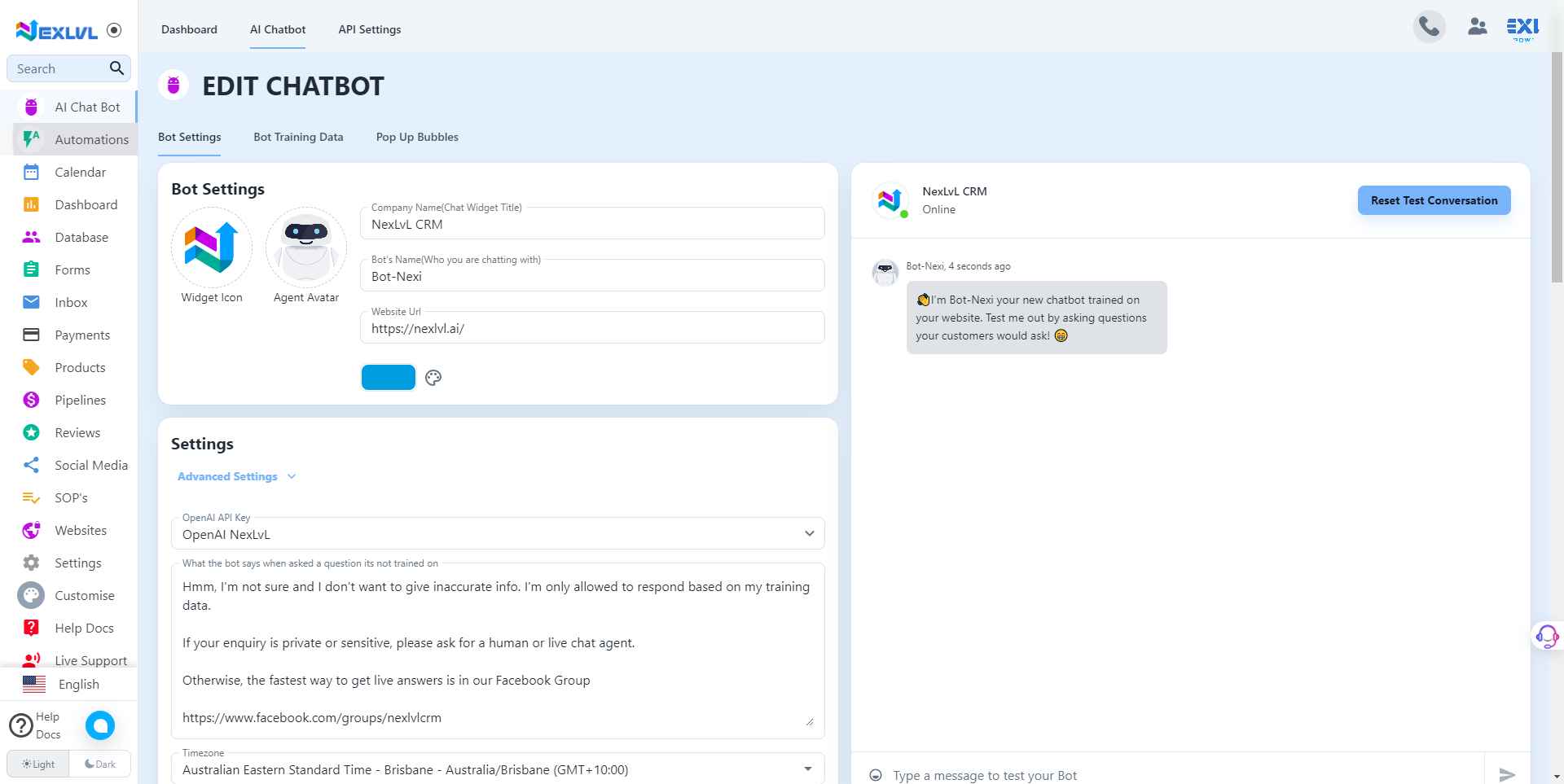Screen dimensions: 1564x784
Task: Open the English language selector
Action: [x=68, y=684]
